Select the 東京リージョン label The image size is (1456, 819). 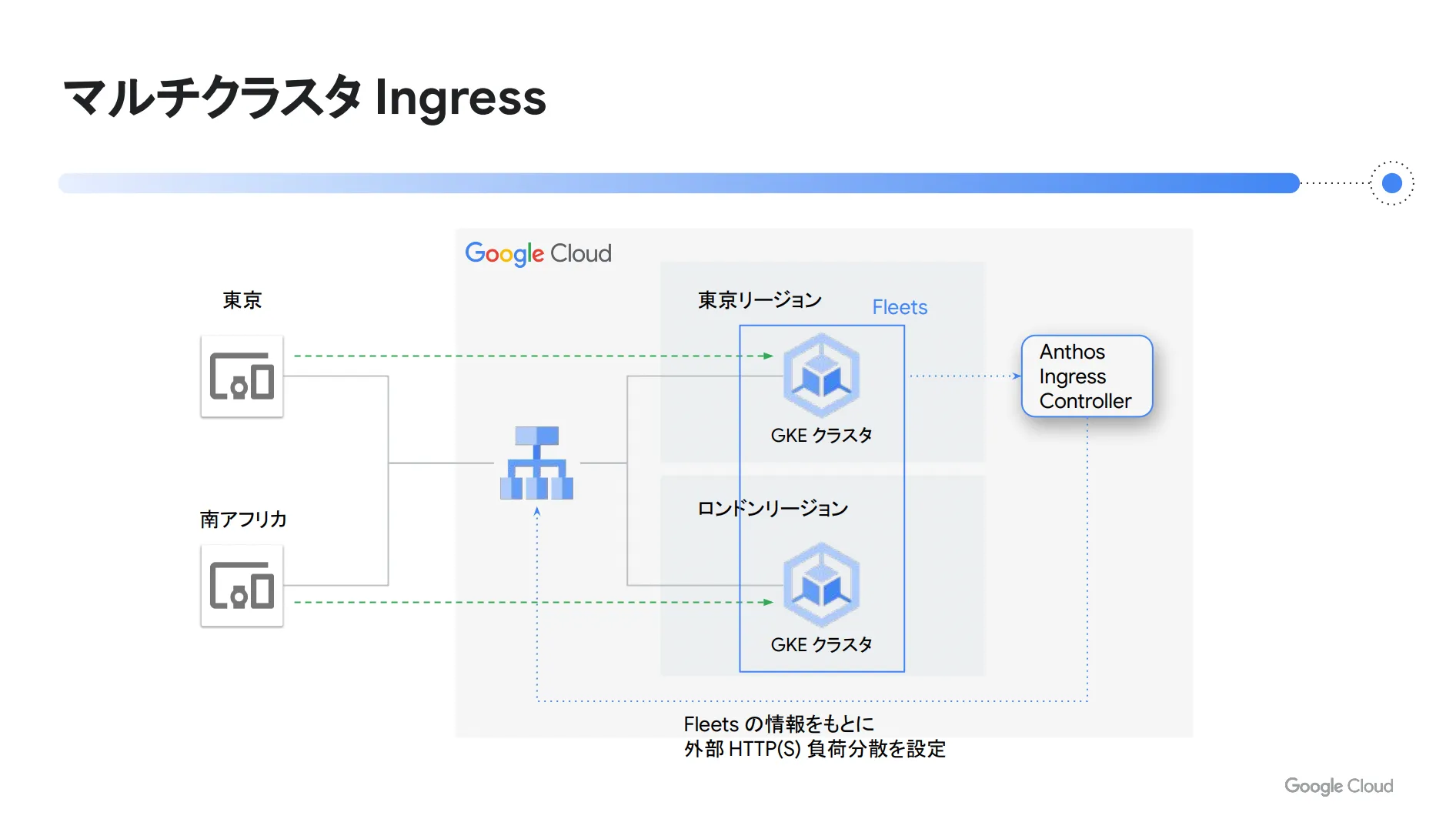pos(760,300)
